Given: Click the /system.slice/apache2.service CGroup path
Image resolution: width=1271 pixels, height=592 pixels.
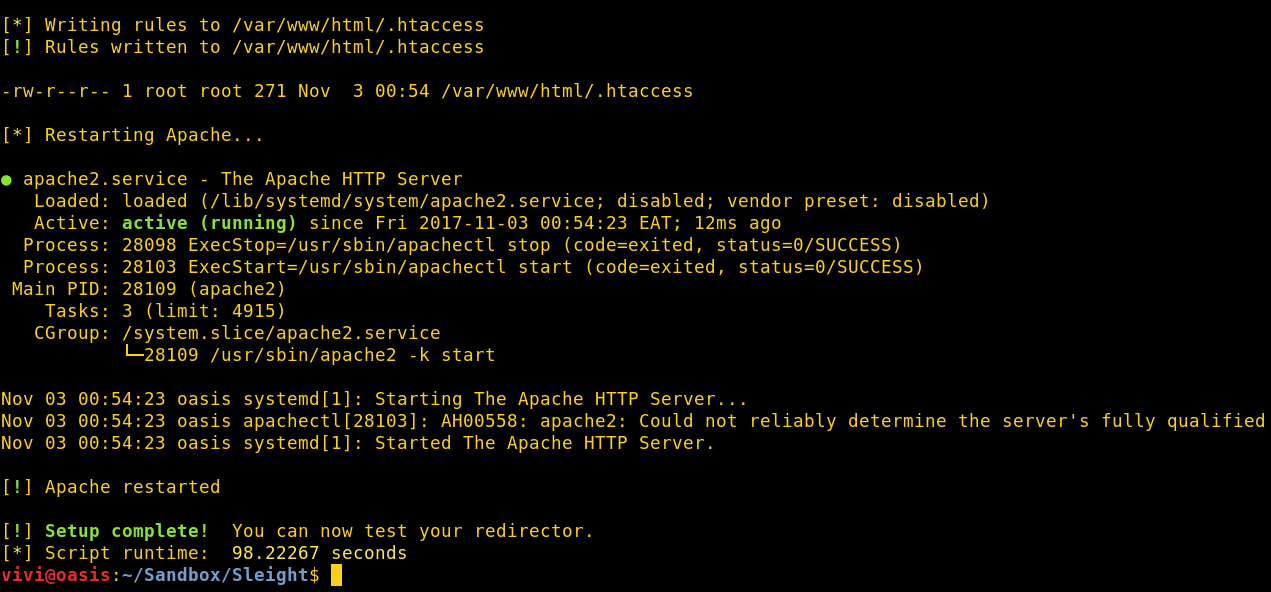Looking at the screenshot, I should coord(281,333).
